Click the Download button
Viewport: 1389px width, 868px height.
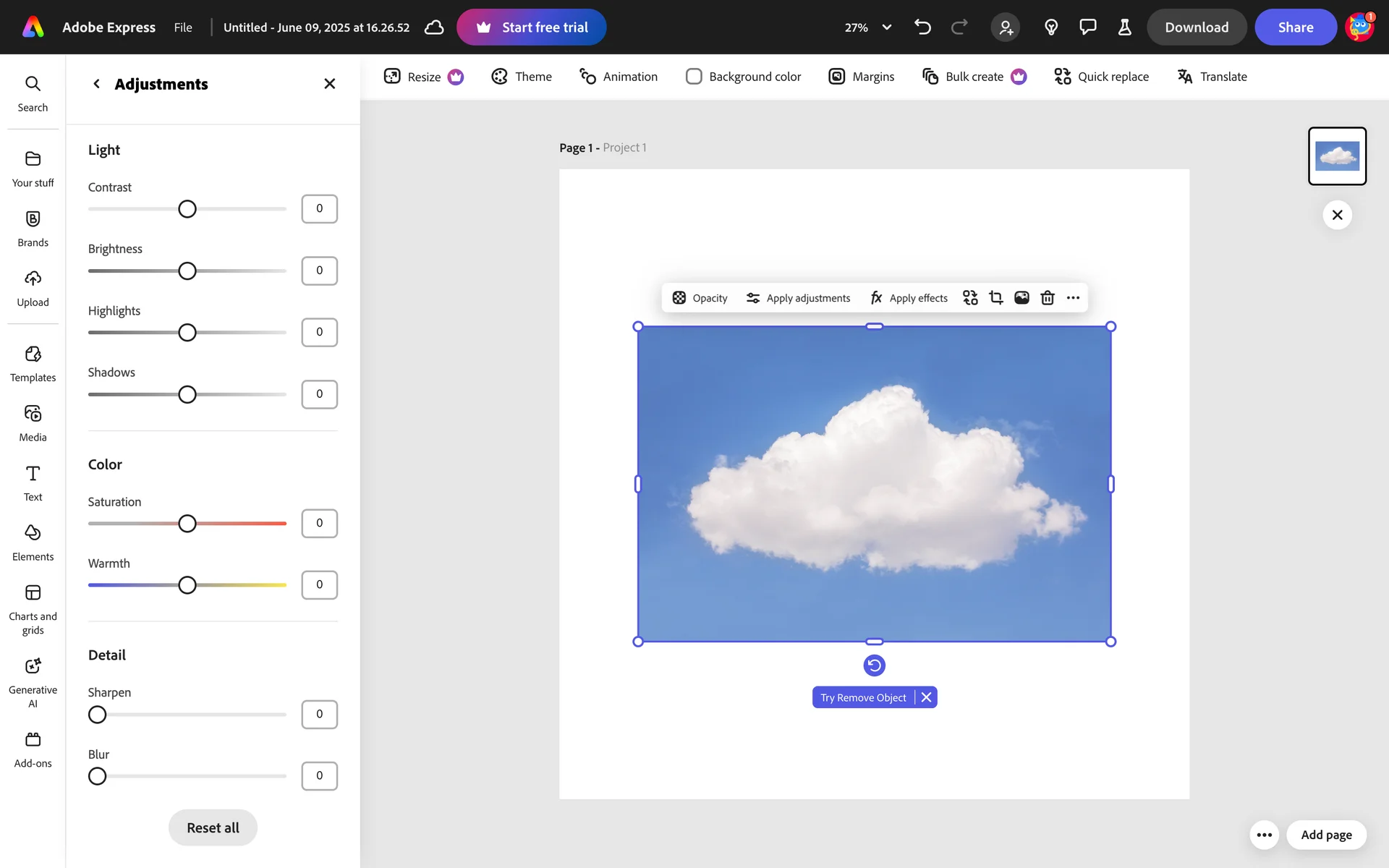click(1196, 27)
